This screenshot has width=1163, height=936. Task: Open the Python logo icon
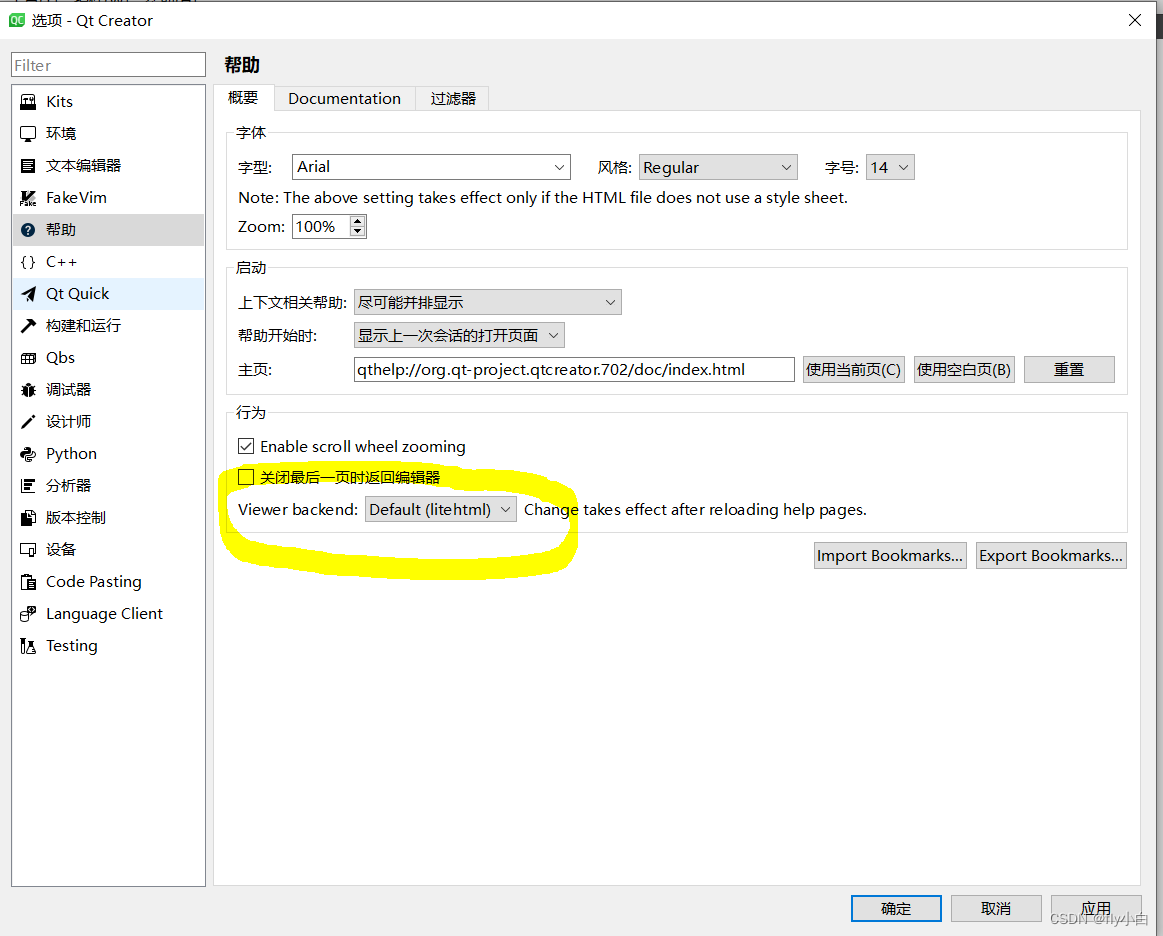tap(28, 454)
